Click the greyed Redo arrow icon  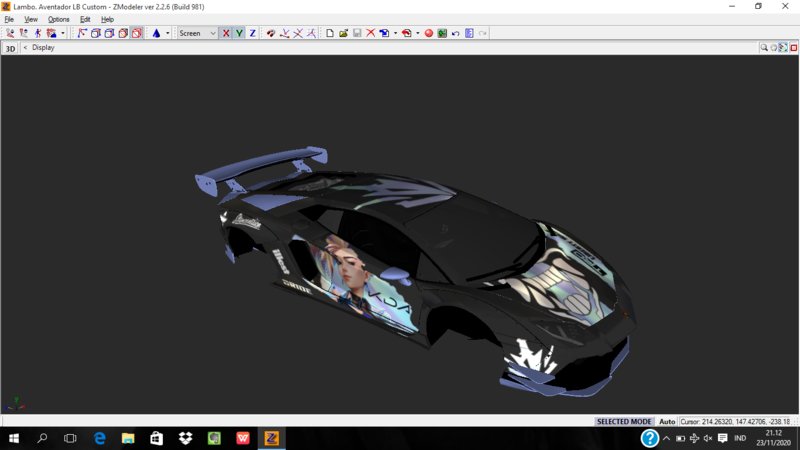click(x=482, y=33)
